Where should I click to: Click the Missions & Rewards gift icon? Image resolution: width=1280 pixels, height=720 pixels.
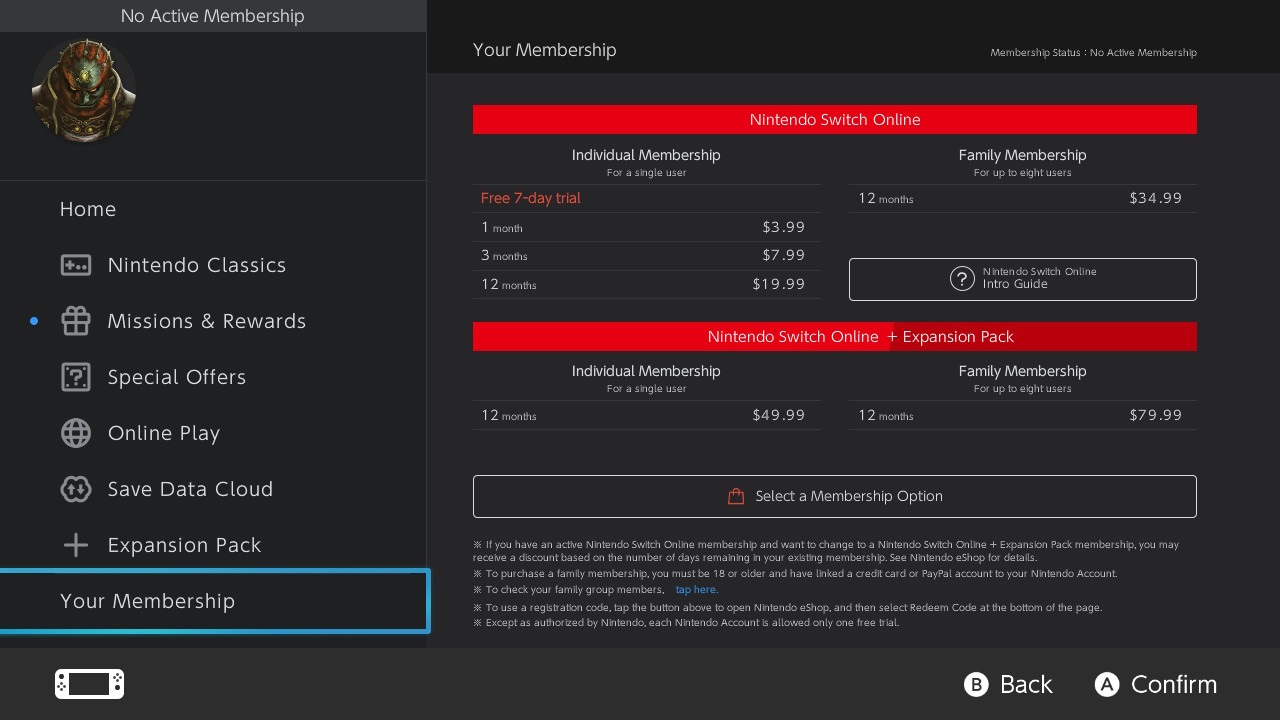(76, 321)
